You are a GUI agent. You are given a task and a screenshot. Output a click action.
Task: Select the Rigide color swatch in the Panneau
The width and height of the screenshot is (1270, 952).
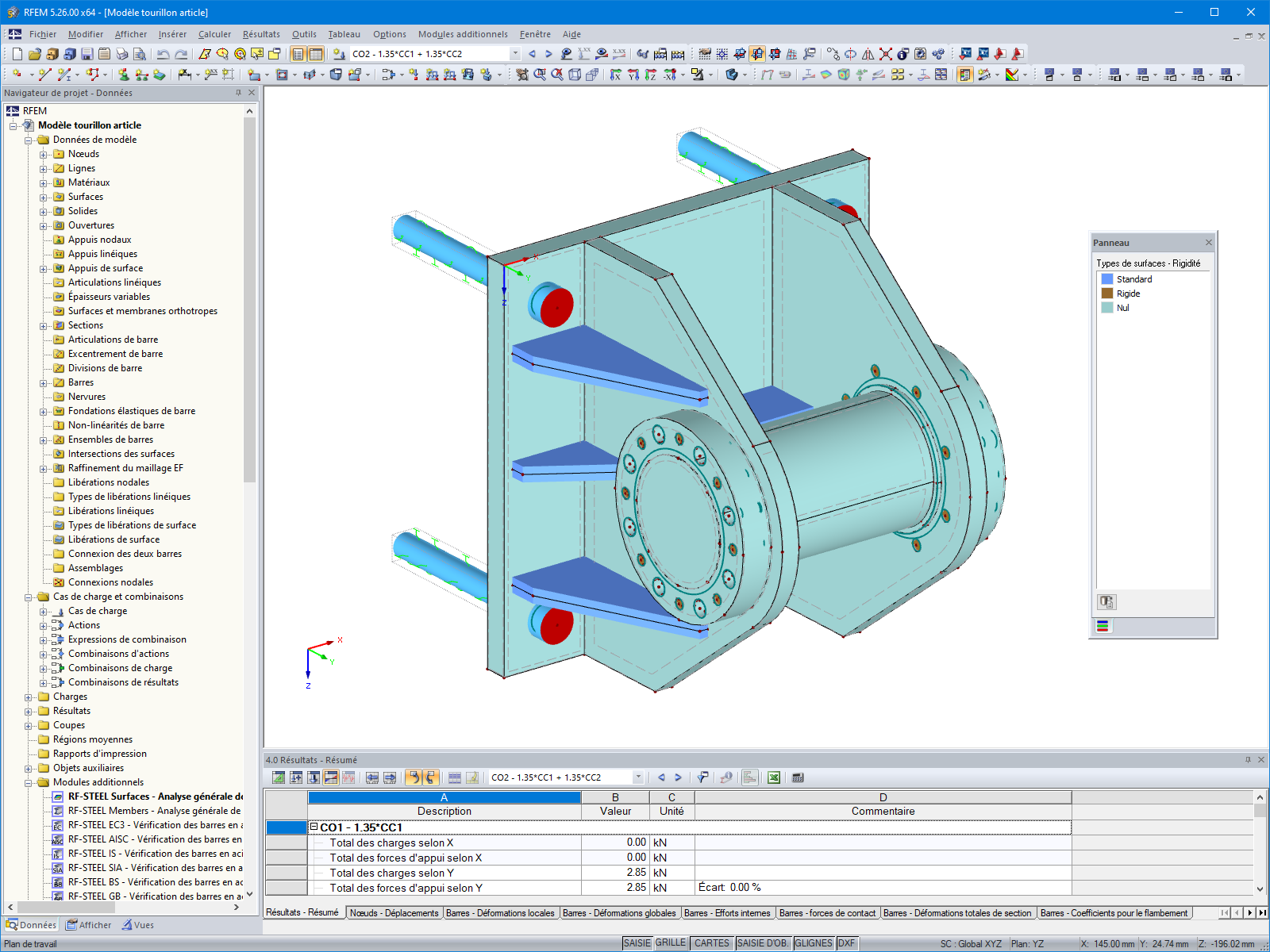[1106, 294]
